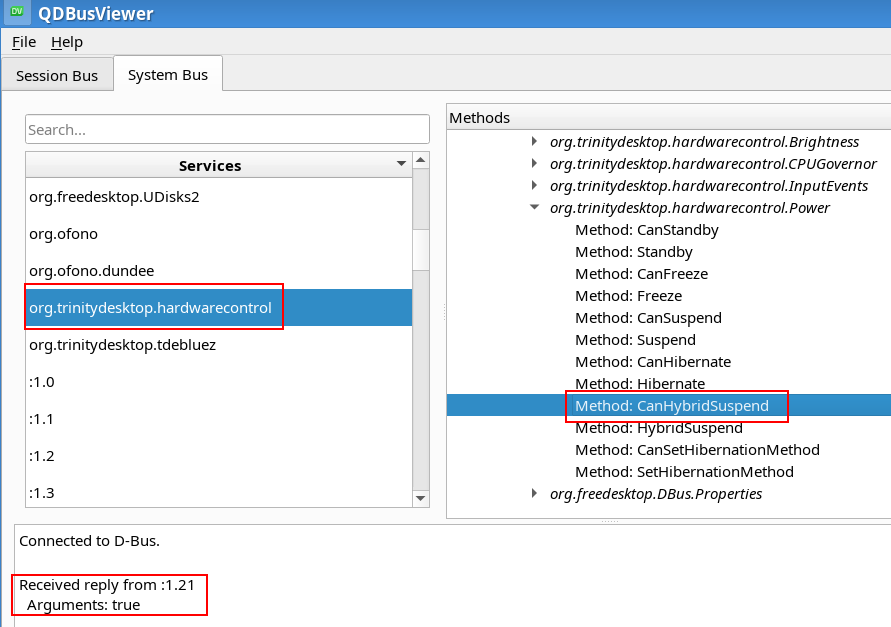Click 'Arguments: true' log line
Screen dimensions: 891x627
(x=84, y=605)
